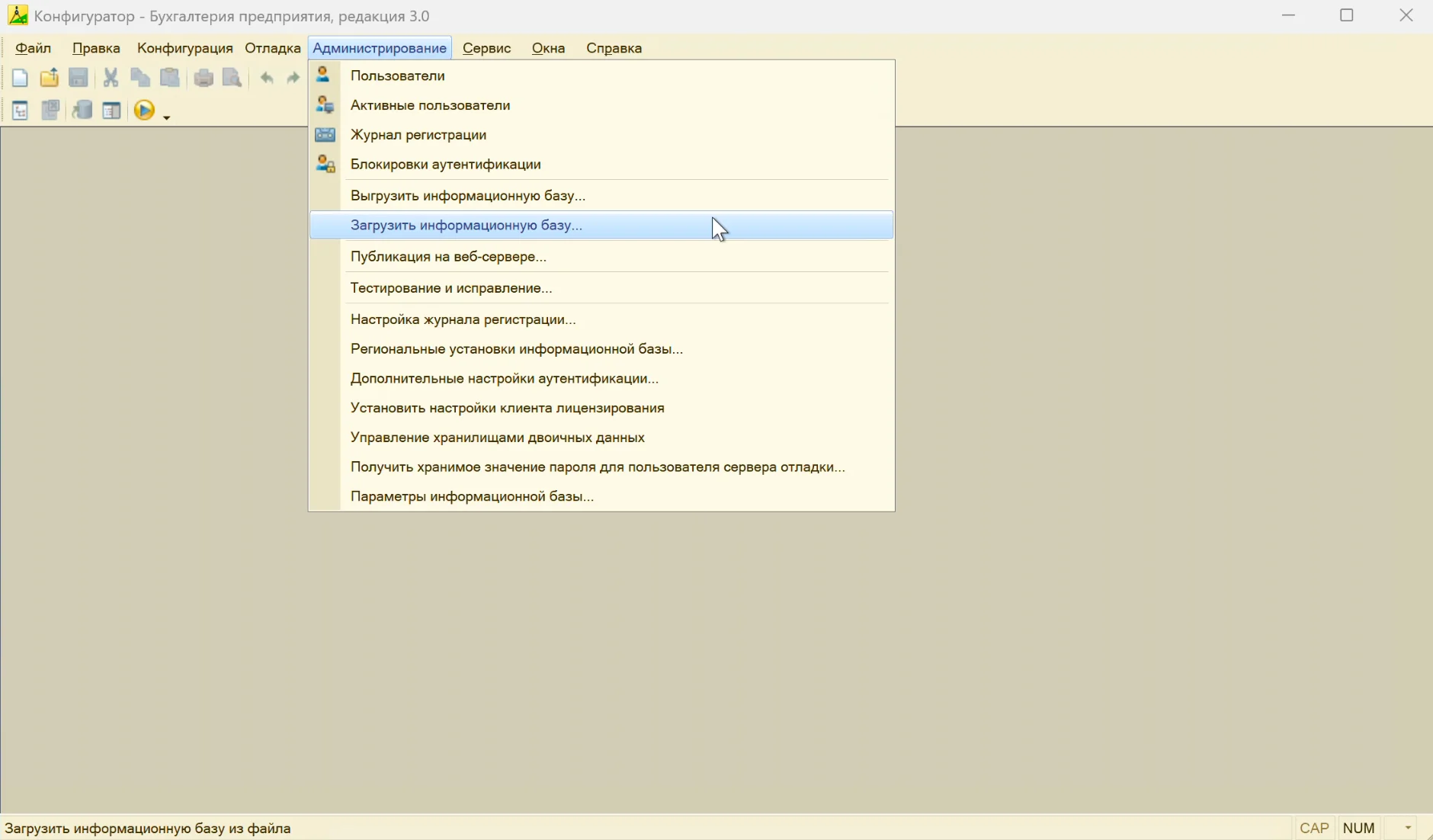Click Update database configuration cylinder icon
1433x840 pixels.
[82, 111]
